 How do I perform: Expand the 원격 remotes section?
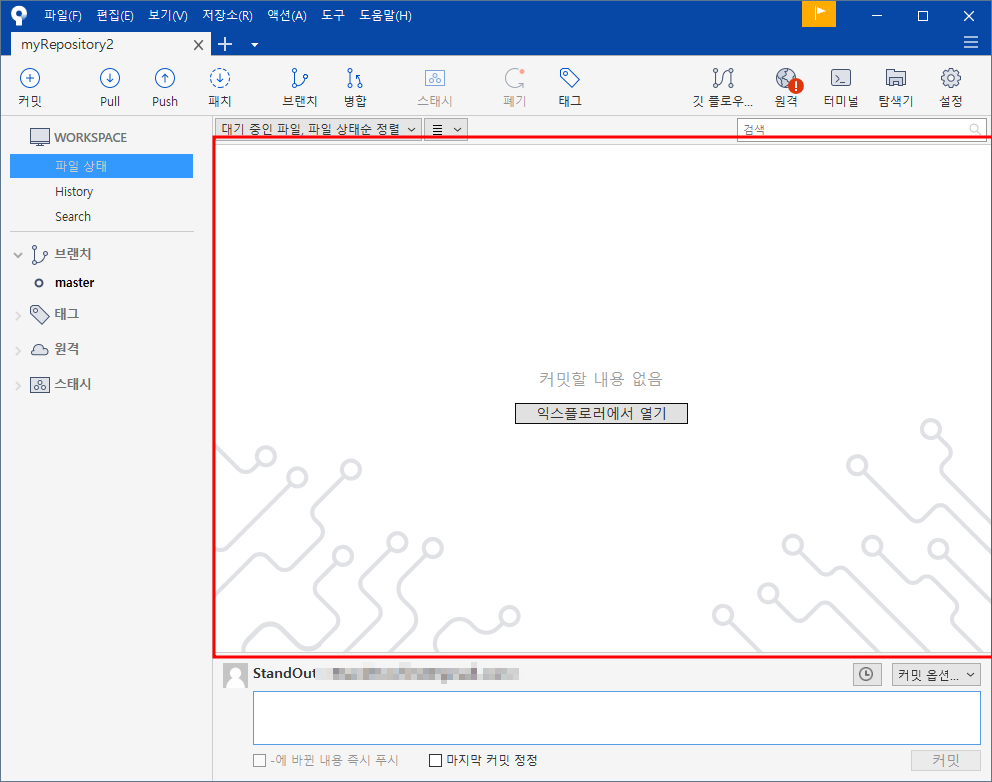tap(18, 351)
